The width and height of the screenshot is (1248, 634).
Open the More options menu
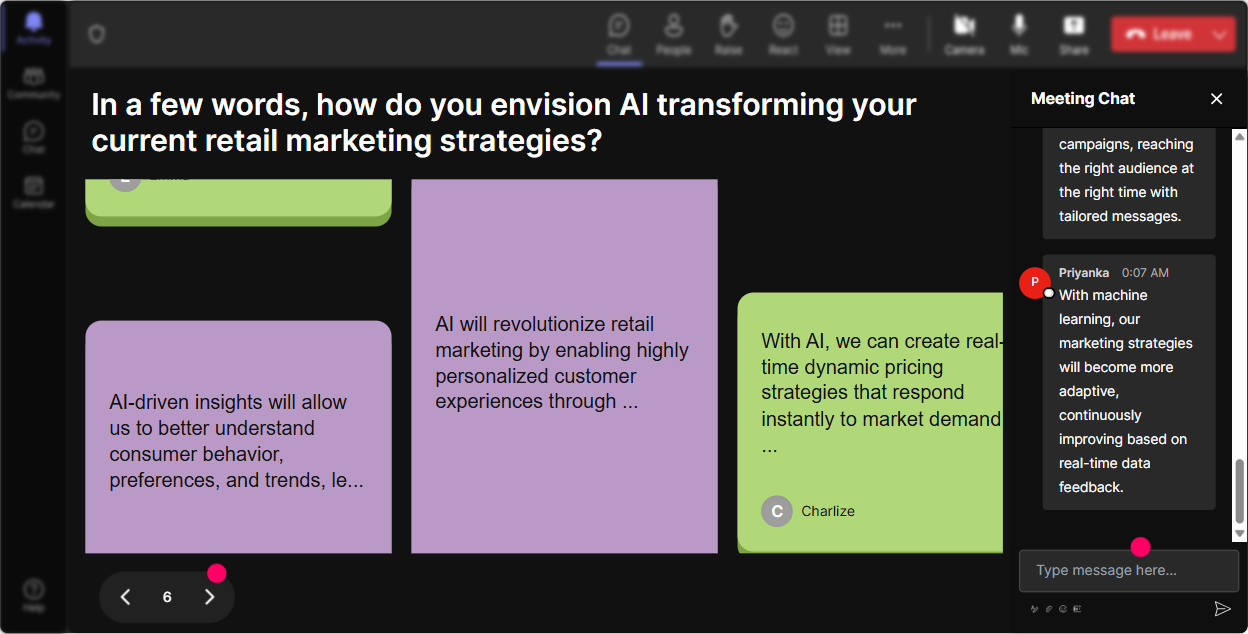click(893, 34)
